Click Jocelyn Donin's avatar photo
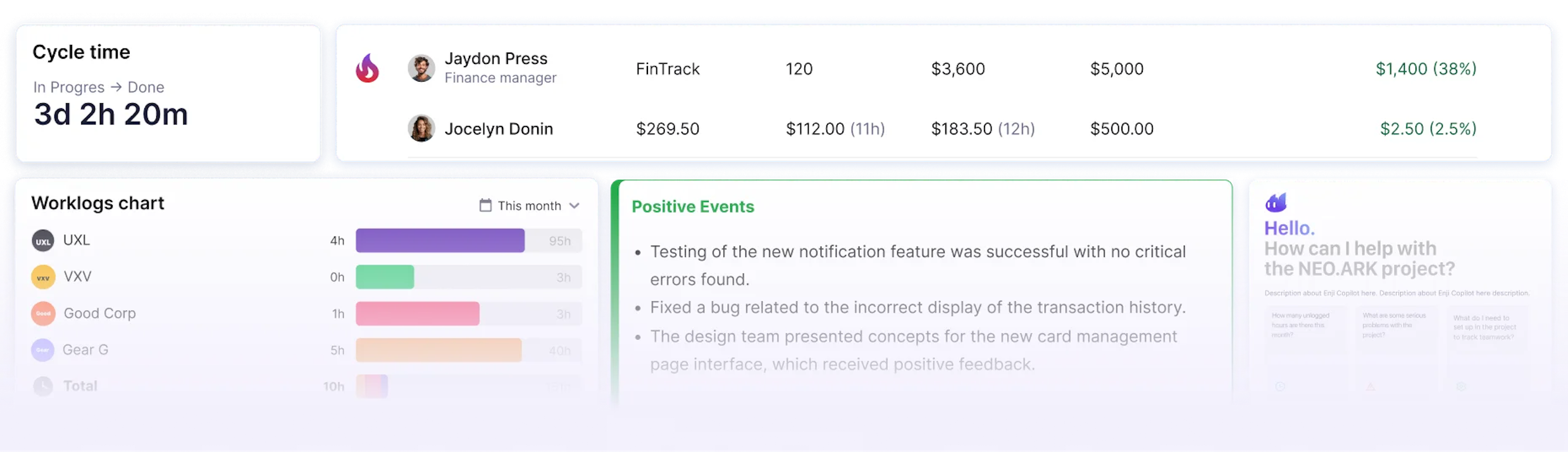Screen dimensions: 1568x452 point(421,129)
